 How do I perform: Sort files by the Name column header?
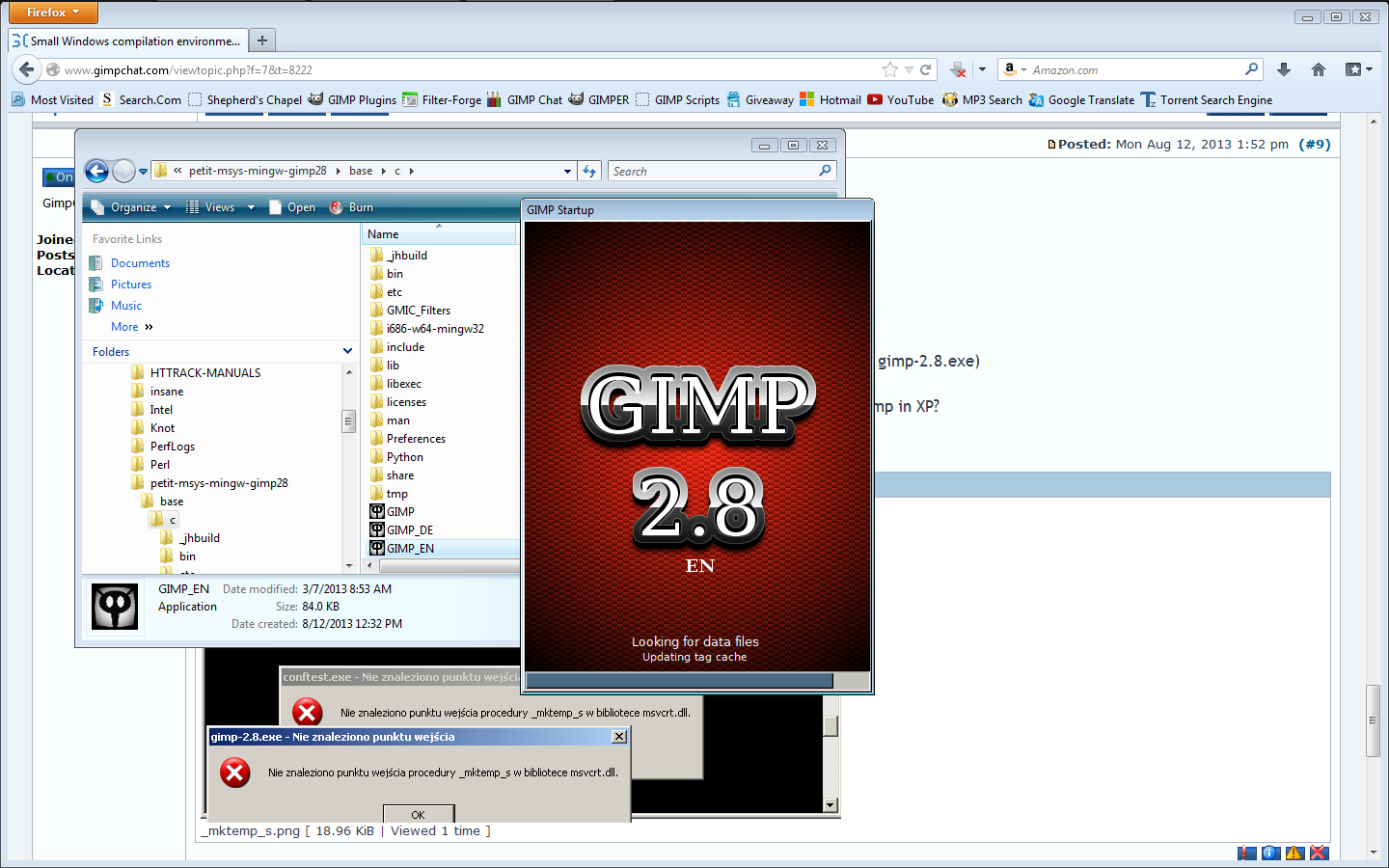(x=440, y=234)
